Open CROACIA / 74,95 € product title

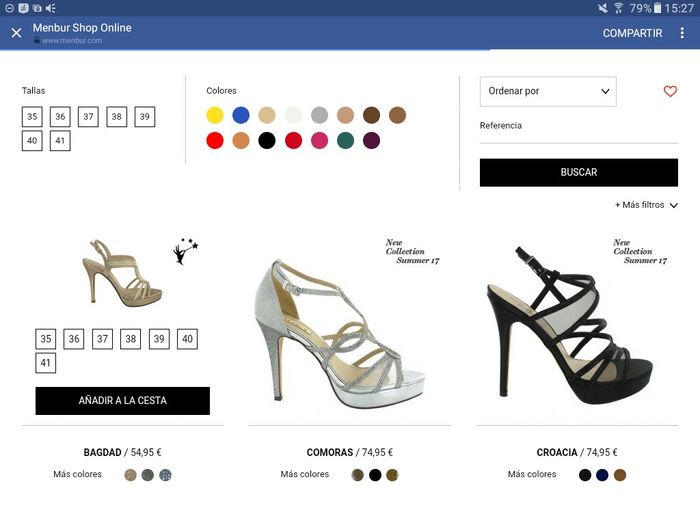pyautogui.click(x=577, y=452)
